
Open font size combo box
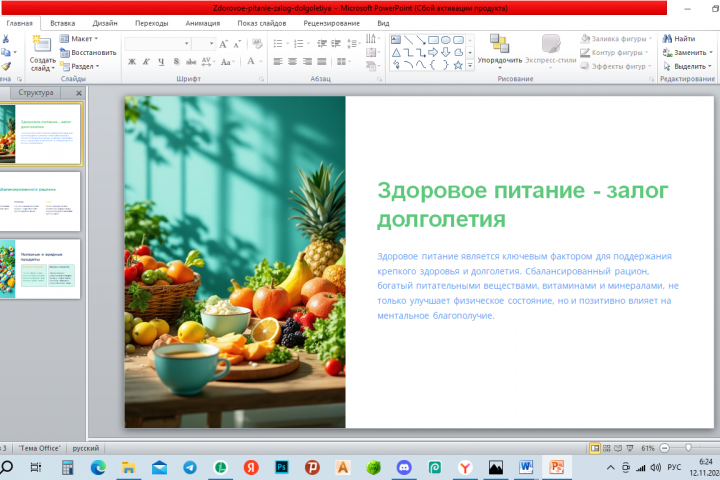pos(204,44)
